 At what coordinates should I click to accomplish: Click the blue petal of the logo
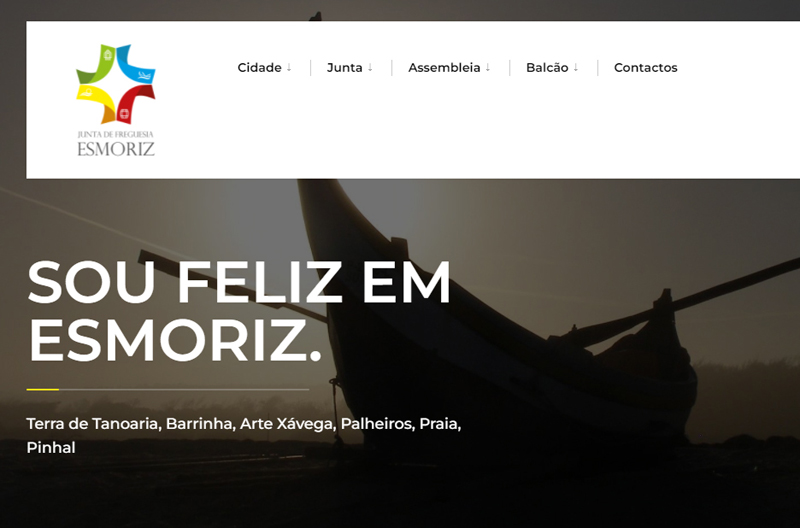click(136, 64)
